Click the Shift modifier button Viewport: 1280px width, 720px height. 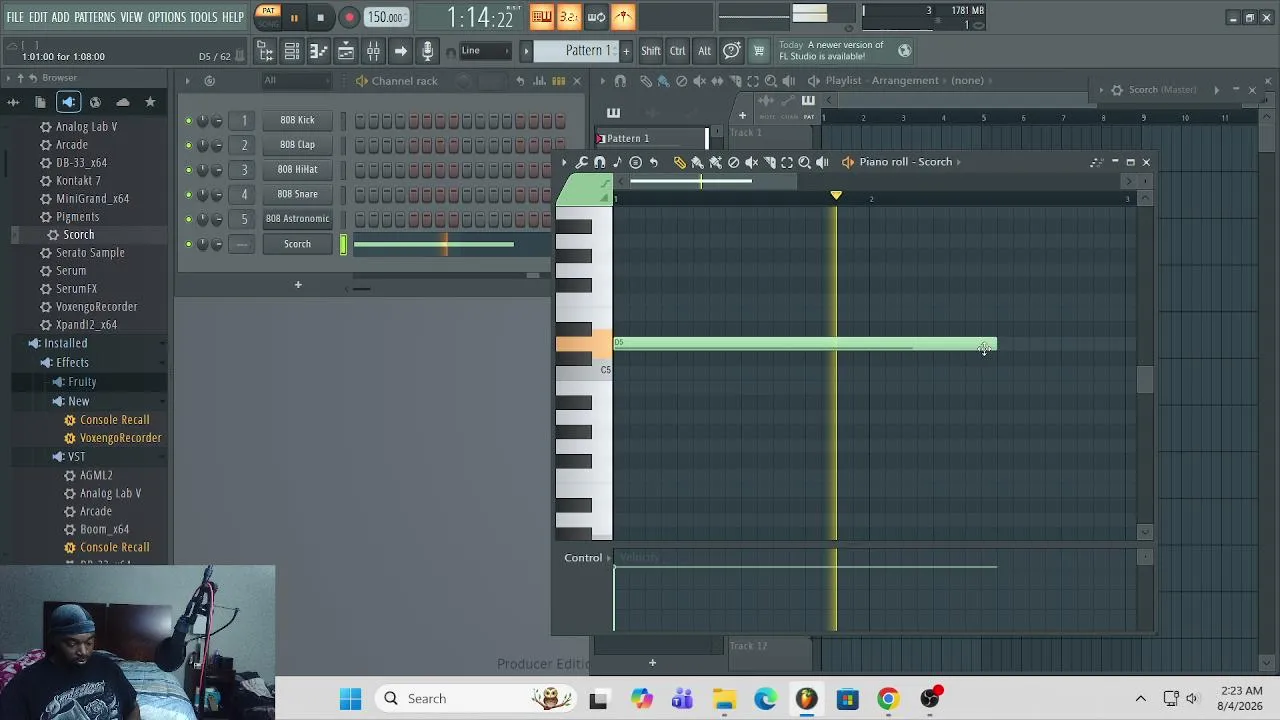(651, 51)
